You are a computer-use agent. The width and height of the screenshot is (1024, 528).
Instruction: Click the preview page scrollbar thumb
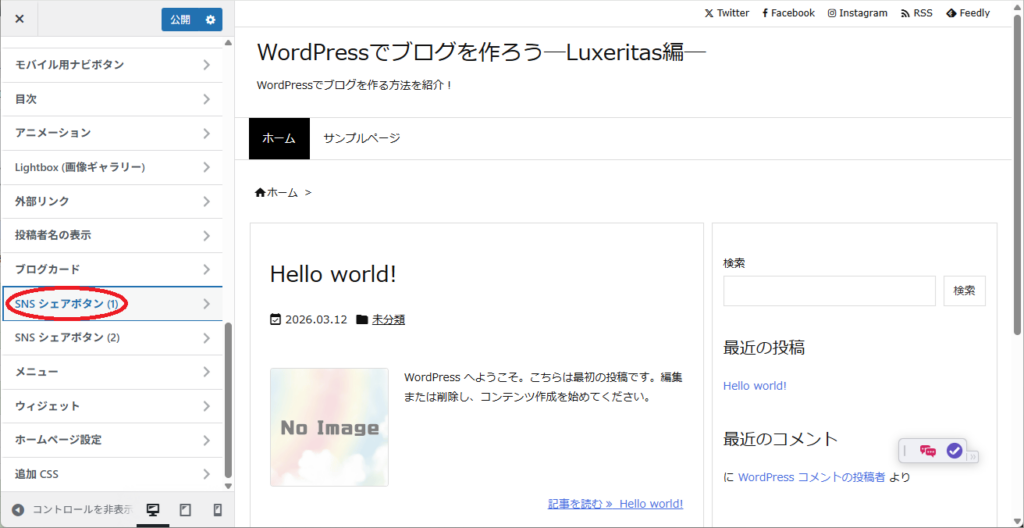(1018, 175)
